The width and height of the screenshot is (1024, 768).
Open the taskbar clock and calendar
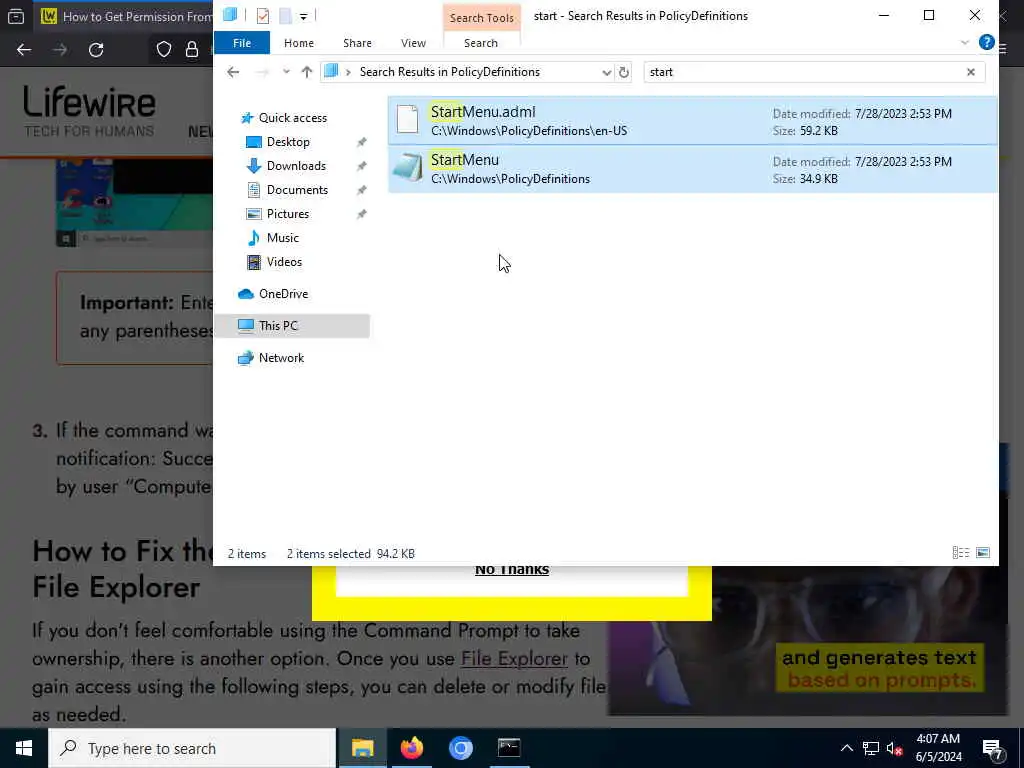[938, 748]
